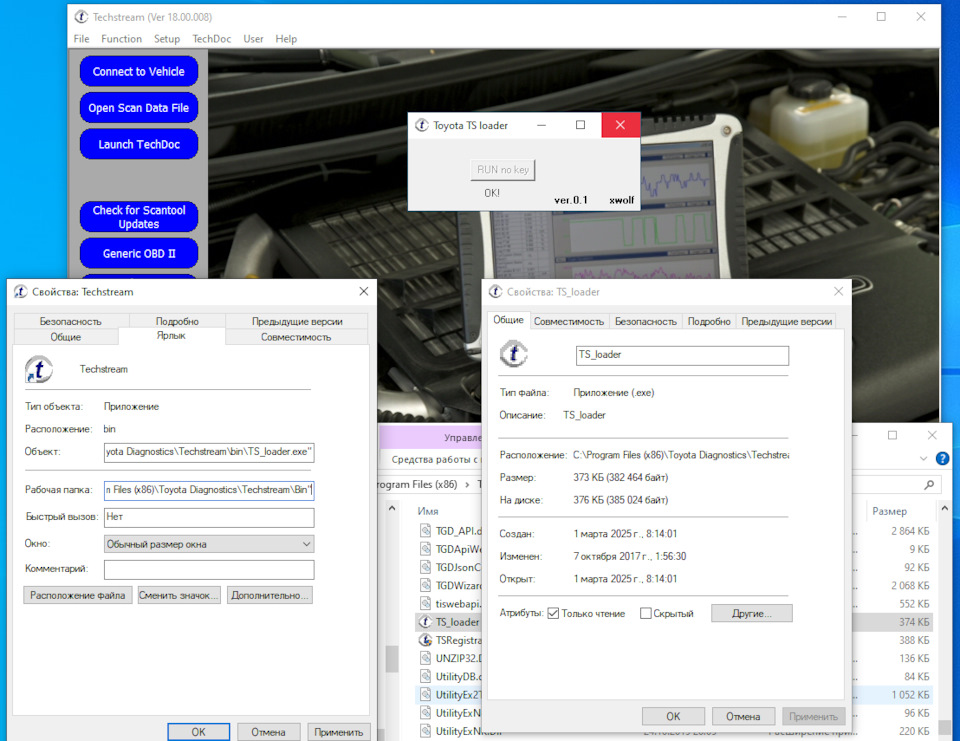Open the Function menu in Techstream

(x=121, y=39)
